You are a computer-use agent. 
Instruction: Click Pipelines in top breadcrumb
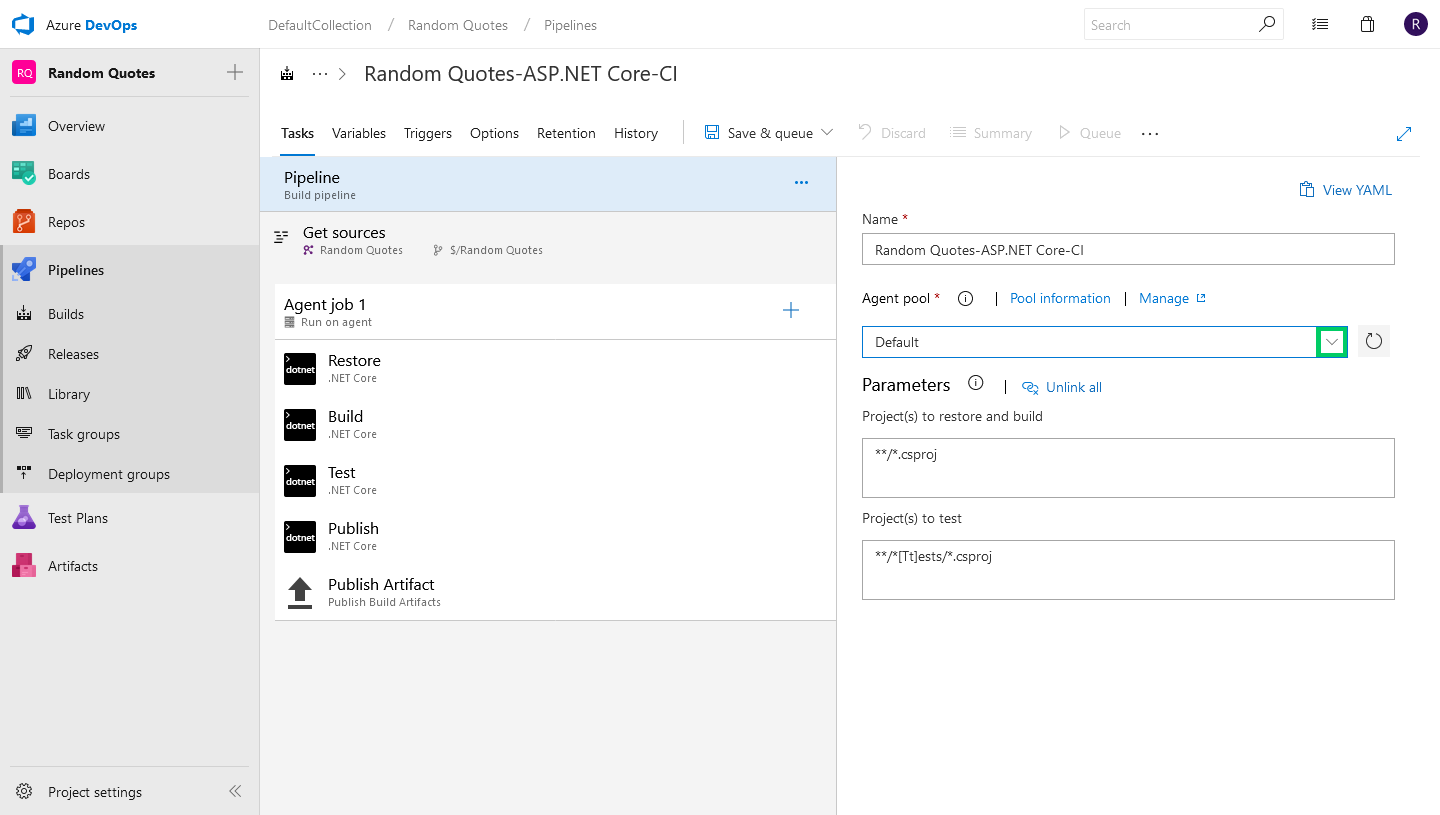(570, 25)
